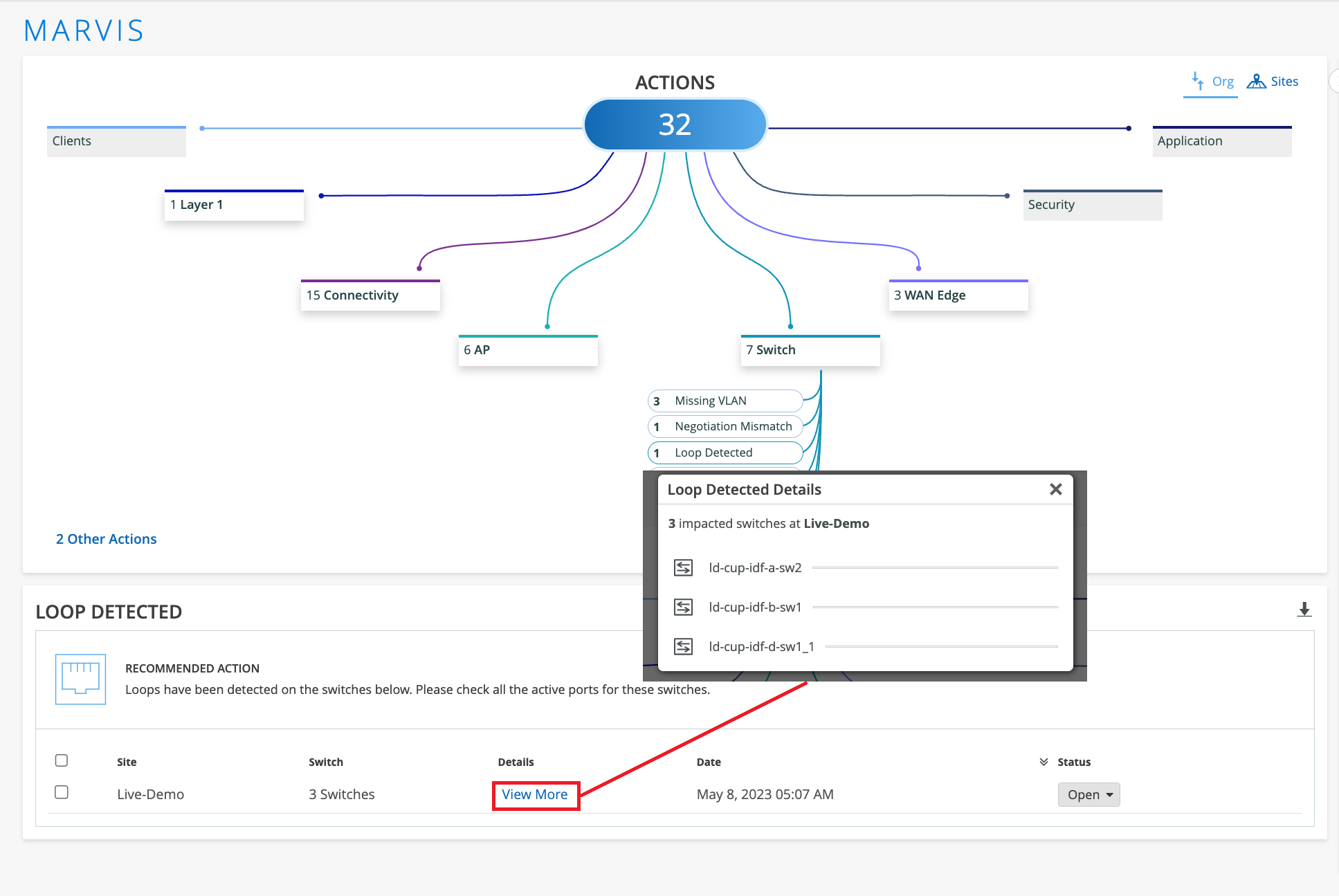The height and width of the screenshot is (896, 1339).
Task: Expand the 15 Connectivity category
Action: (370, 295)
